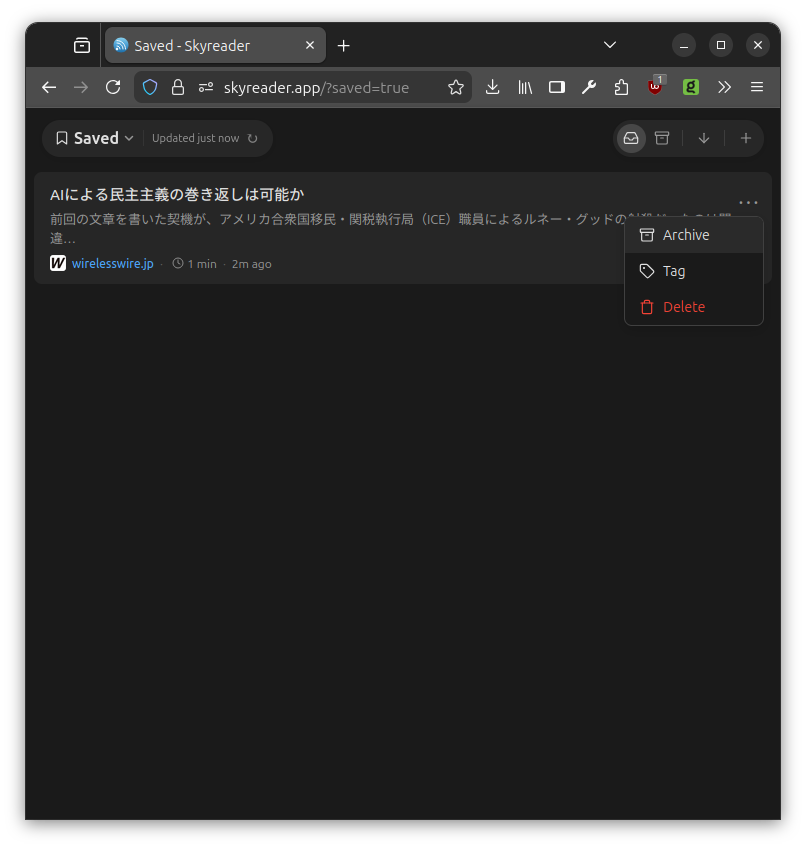This screenshot has width=806, height=848.
Task: Click the inbox view icon
Action: click(x=631, y=138)
